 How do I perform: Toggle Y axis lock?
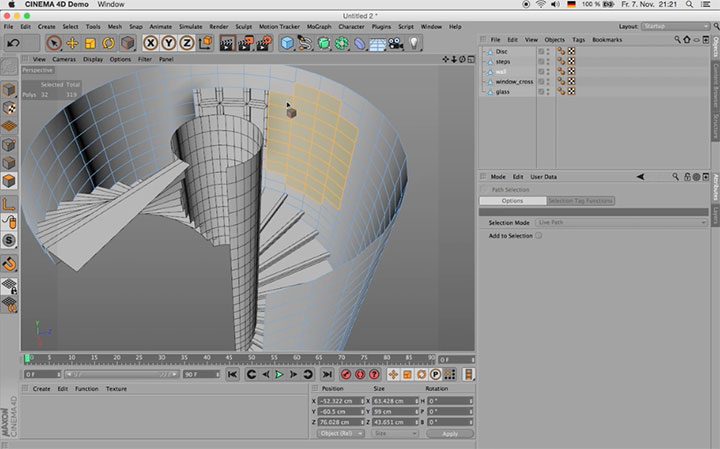click(169, 43)
